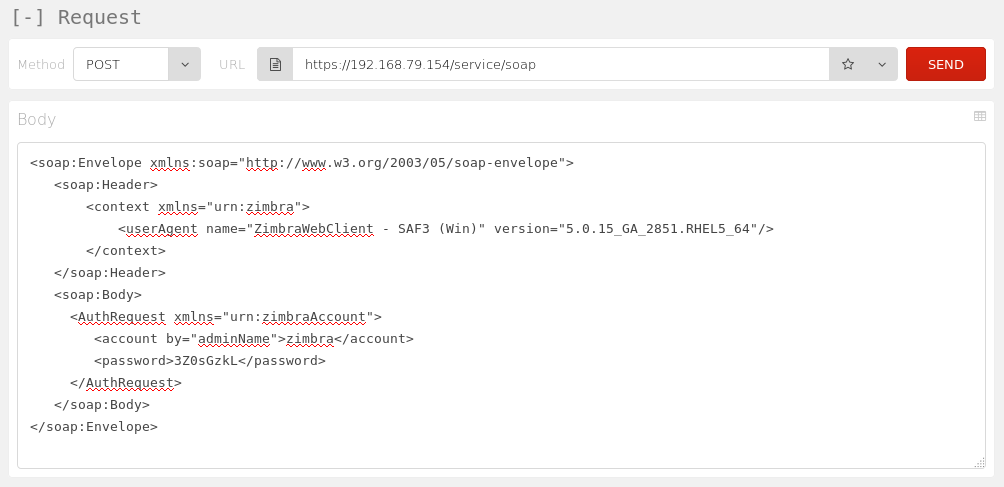Click the closing soap:Envelope tag
The width and height of the screenshot is (1004, 487).
pos(93,427)
